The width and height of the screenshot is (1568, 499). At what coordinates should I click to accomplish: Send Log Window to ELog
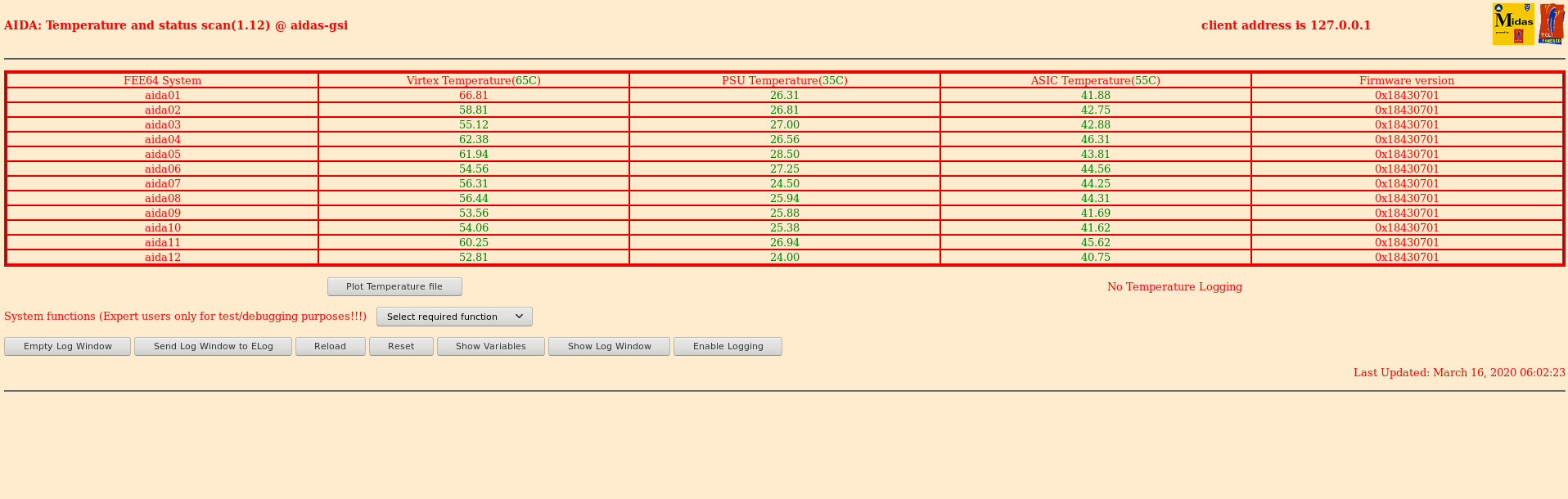(x=214, y=346)
